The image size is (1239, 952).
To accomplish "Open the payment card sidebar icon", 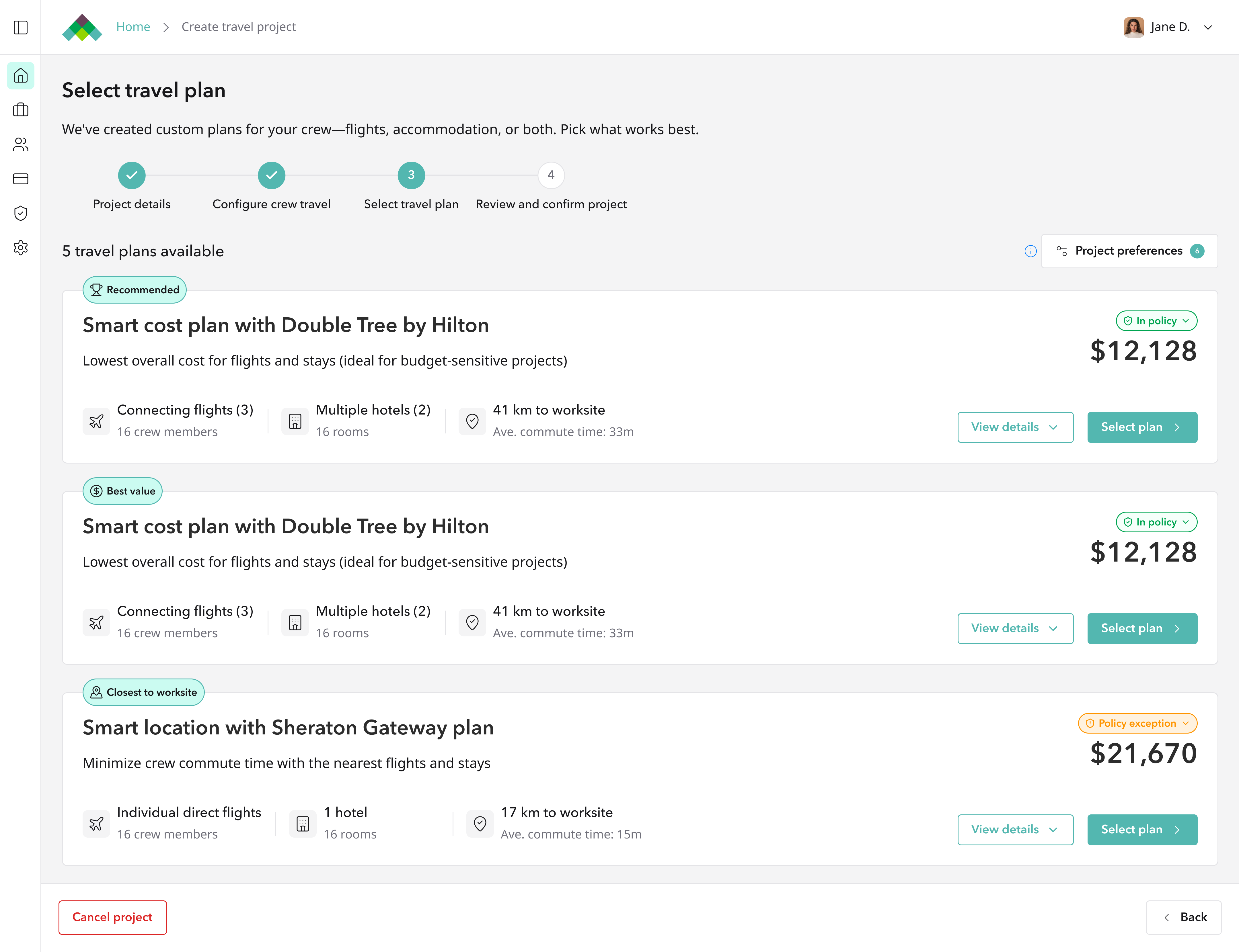I will [20, 179].
